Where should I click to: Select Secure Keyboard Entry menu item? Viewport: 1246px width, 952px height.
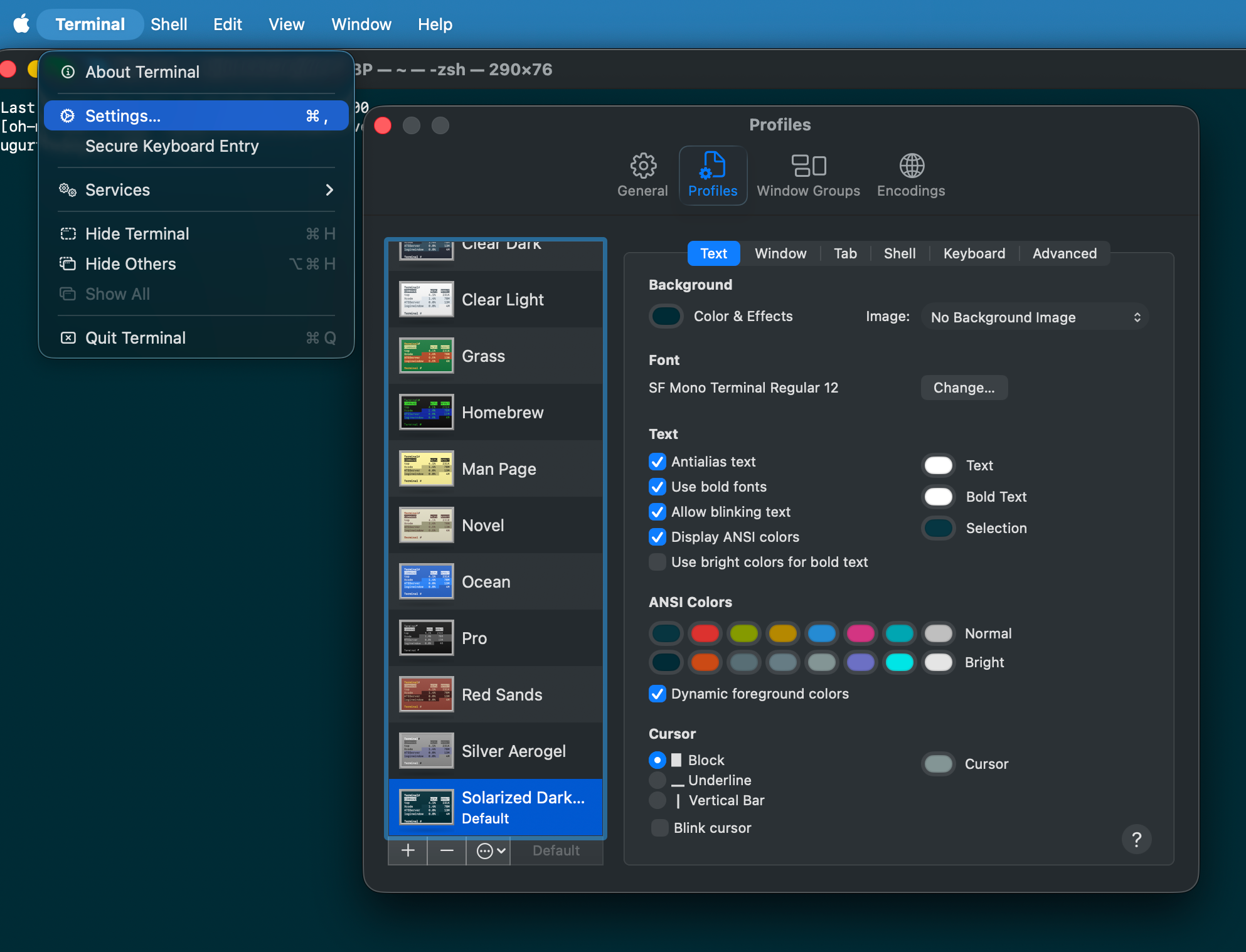pyautogui.click(x=196, y=146)
